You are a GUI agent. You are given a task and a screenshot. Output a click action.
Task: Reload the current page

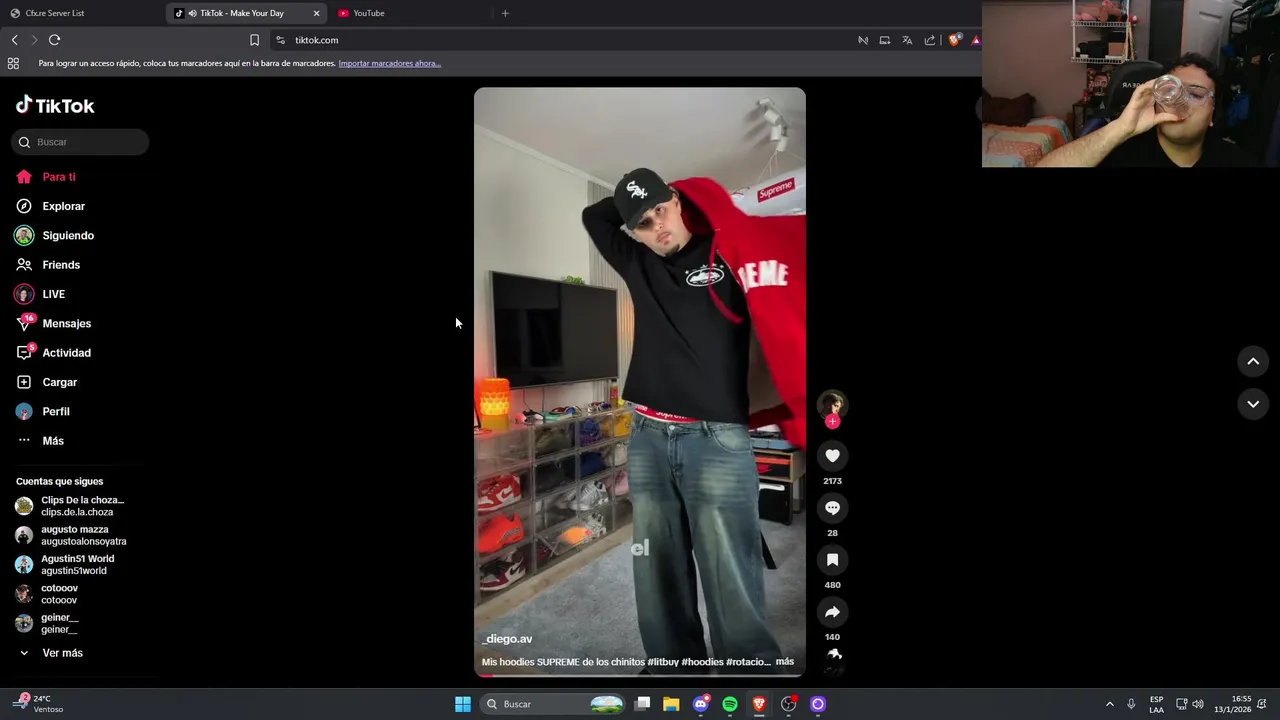tap(54, 40)
